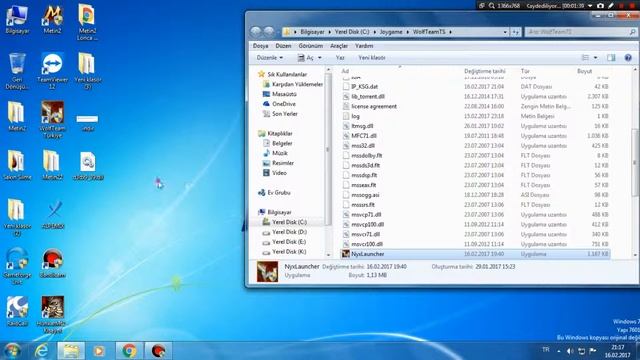Open the Explorer help icon
The width and height of the screenshot is (640, 360).
[628, 58]
